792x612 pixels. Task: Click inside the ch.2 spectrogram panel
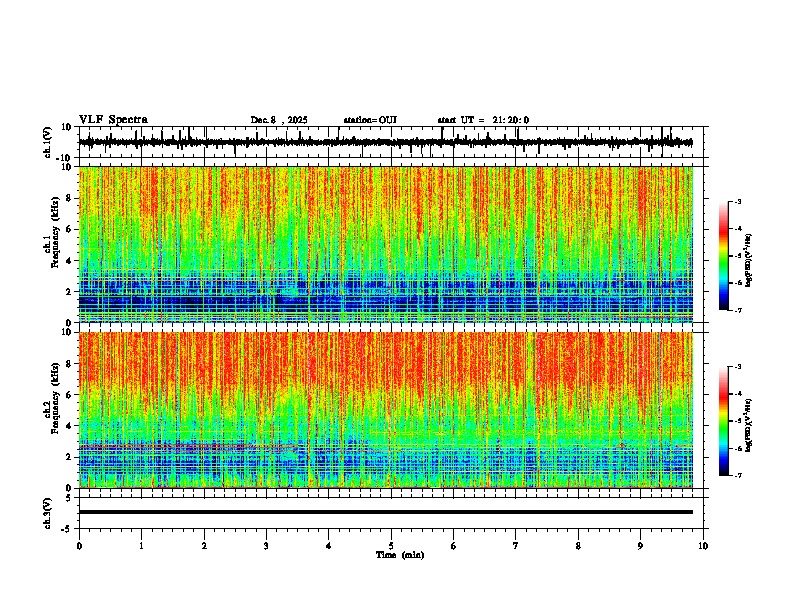click(x=385, y=410)
